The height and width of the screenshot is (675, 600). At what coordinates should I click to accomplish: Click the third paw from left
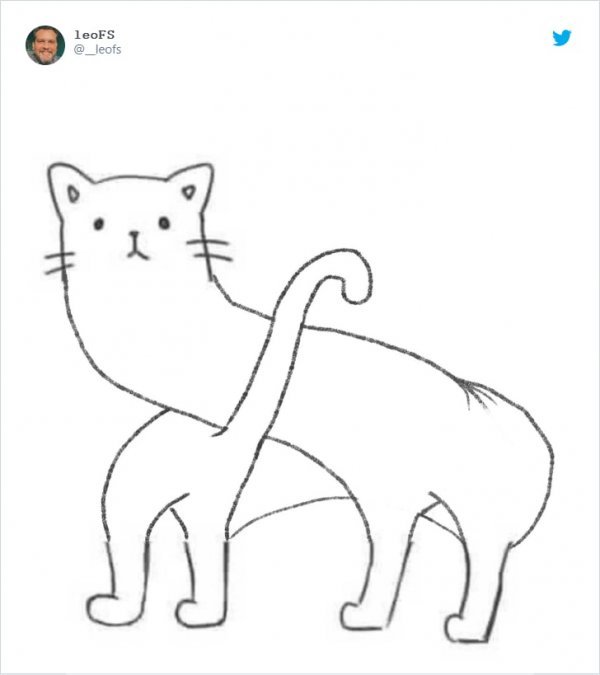pos(364,616)
